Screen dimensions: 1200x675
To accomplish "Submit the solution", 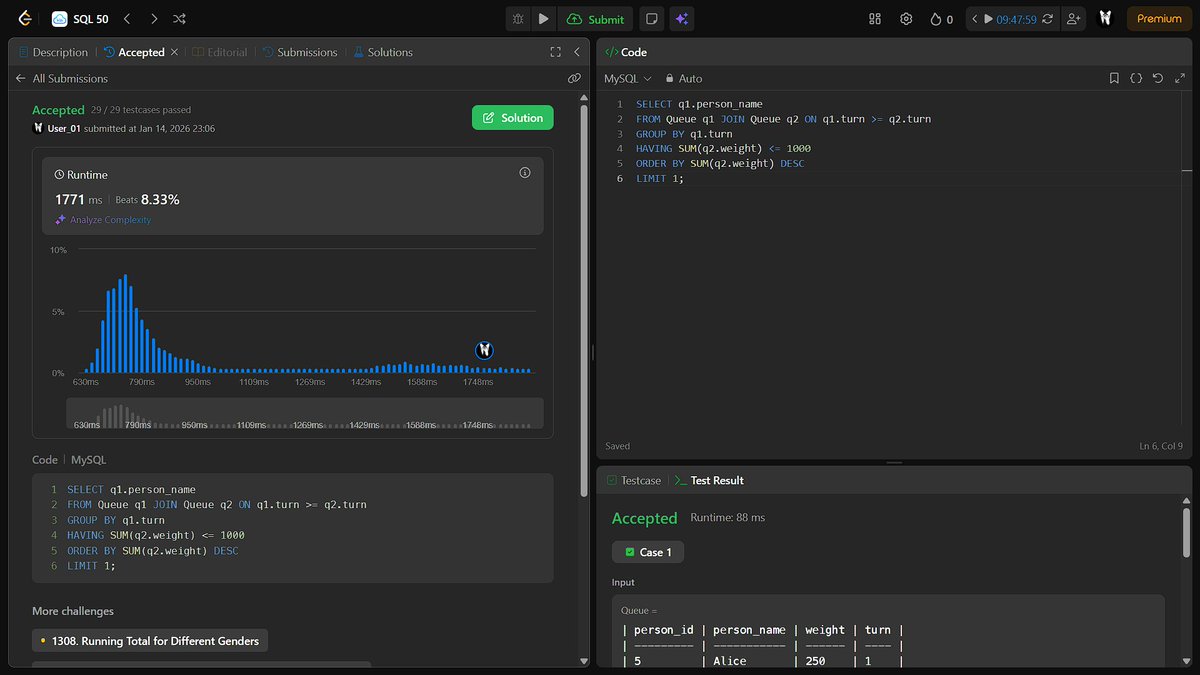I will point(596,18).
